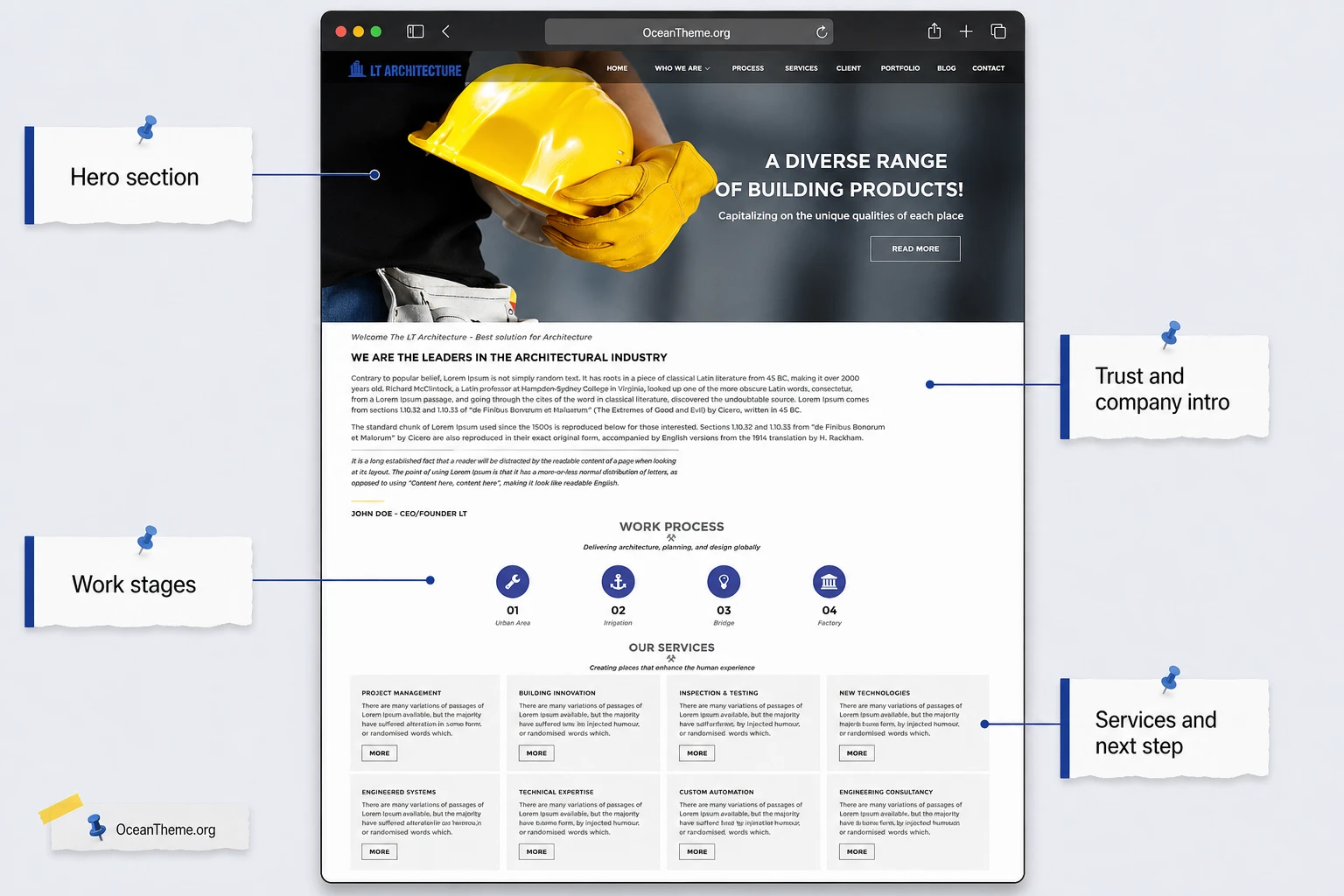Click the WORK PROCESS heading
The width and height of the screenshot is (1344, 896).
coord(672,527)
